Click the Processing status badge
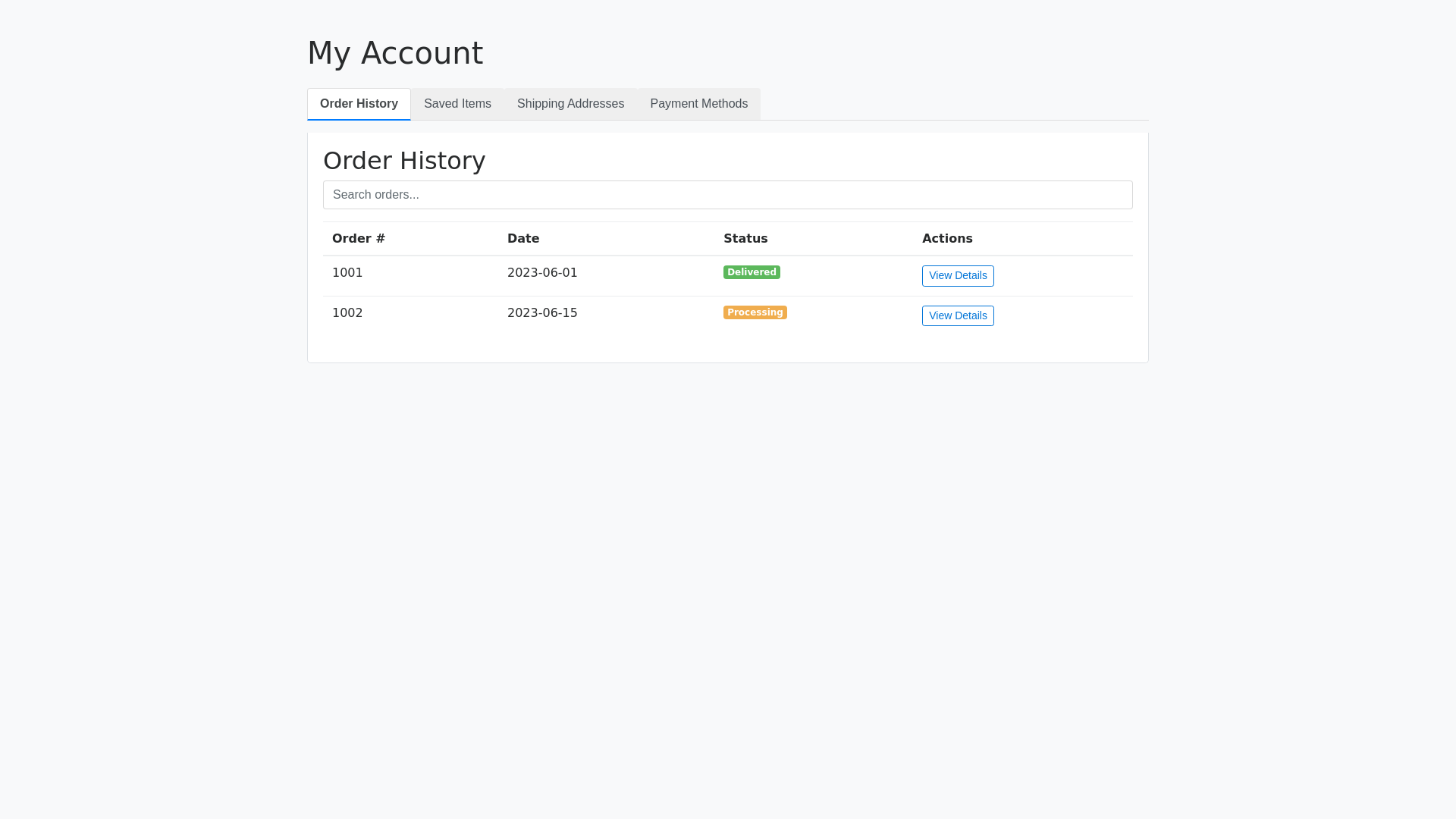Screen dimensions: 1456x819 pos(755,312)
